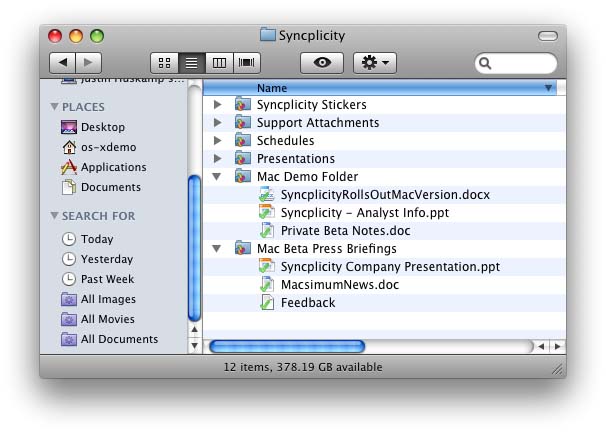The height and width of the screenshot is (433, 606).
Task: Open Quick Look with the eye button
Action: [x=322, y=62]
